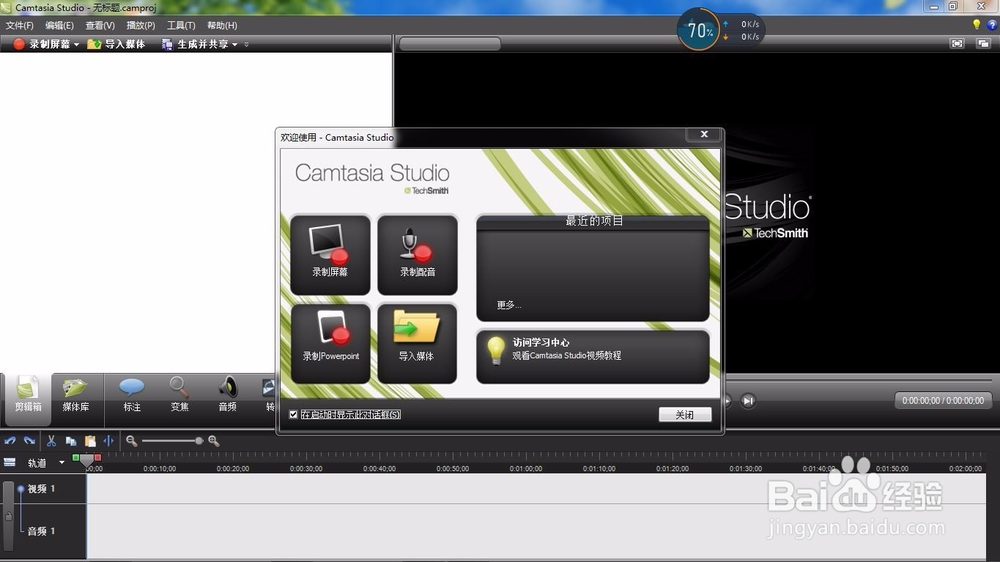Click the timecode display 0:00:00:00 / 0:00:00:00

pyautogui.click(x=943, y=401)
